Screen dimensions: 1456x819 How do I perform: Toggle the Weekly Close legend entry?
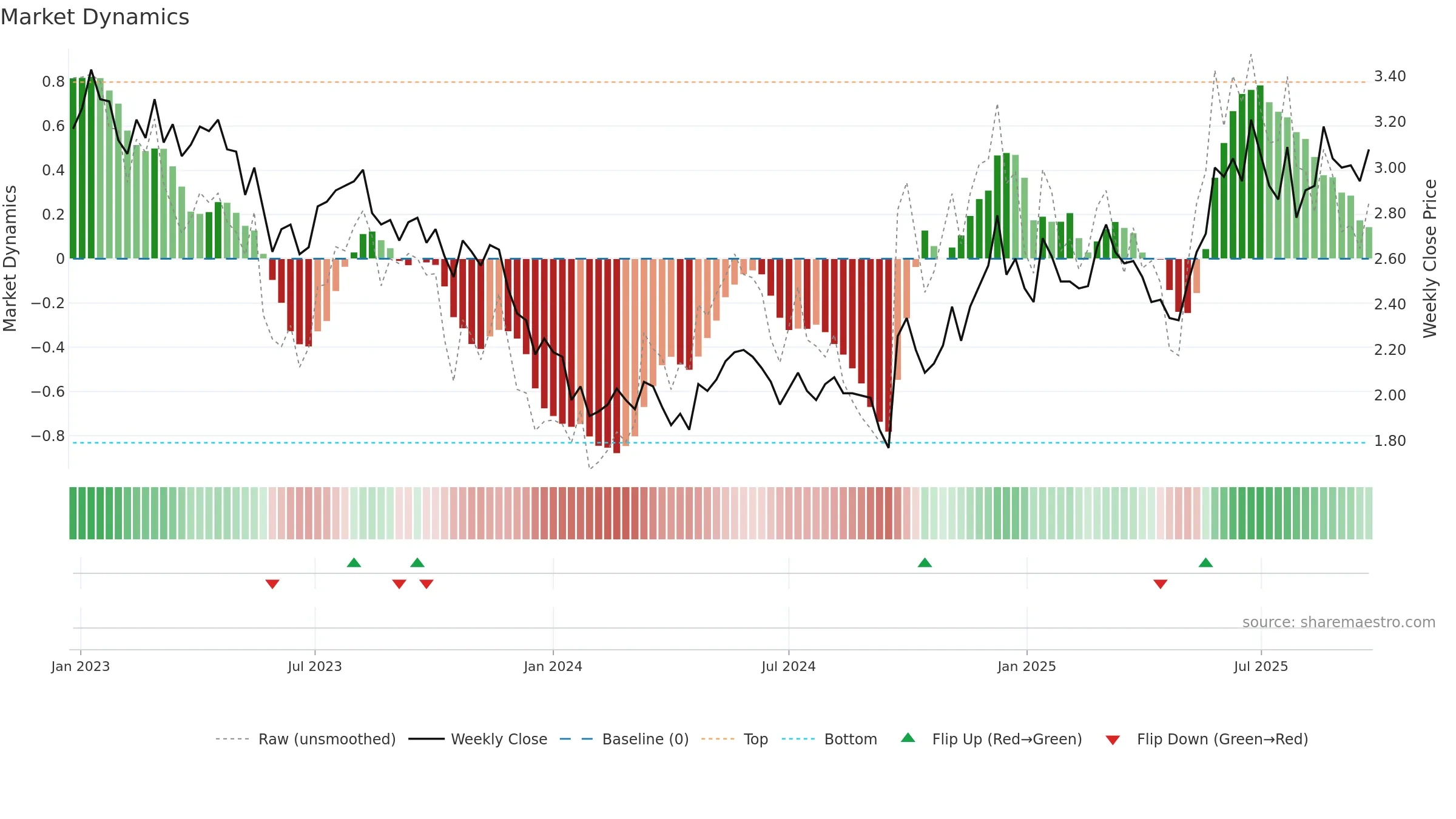pos(478,739)
